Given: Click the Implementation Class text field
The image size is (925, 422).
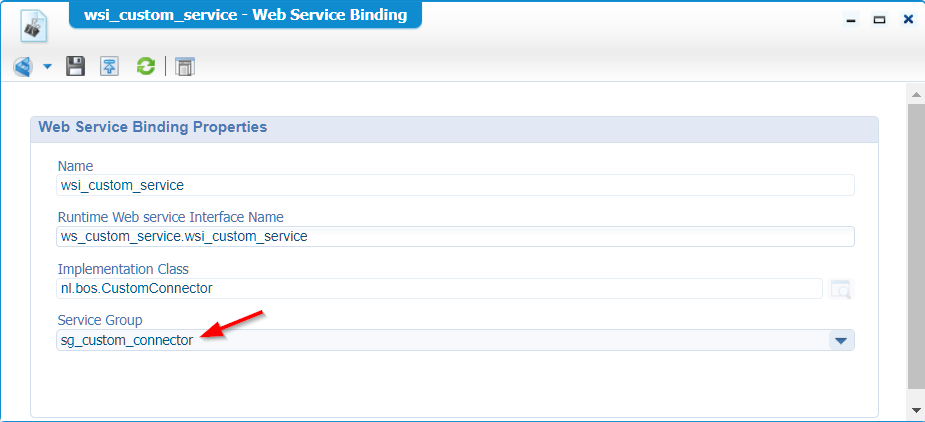Looking at the screenshot, I should pos(438,289).
